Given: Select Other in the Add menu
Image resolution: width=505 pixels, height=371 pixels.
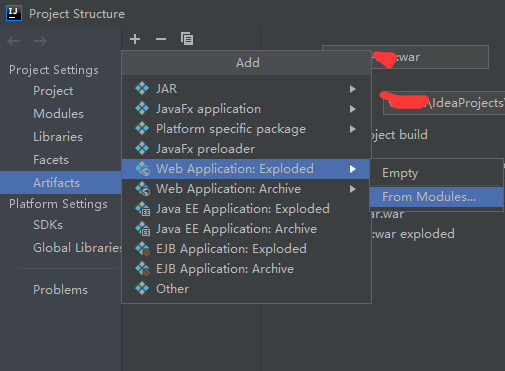Looking at the screenshot, I should coord(246,289).
